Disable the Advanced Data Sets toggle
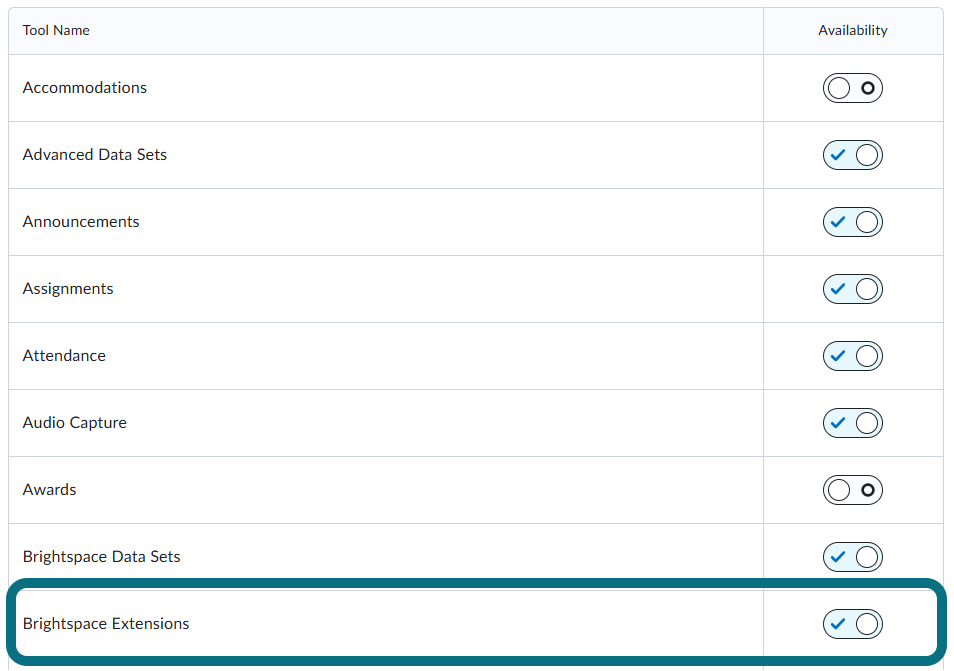 click(x=852, y=155)
